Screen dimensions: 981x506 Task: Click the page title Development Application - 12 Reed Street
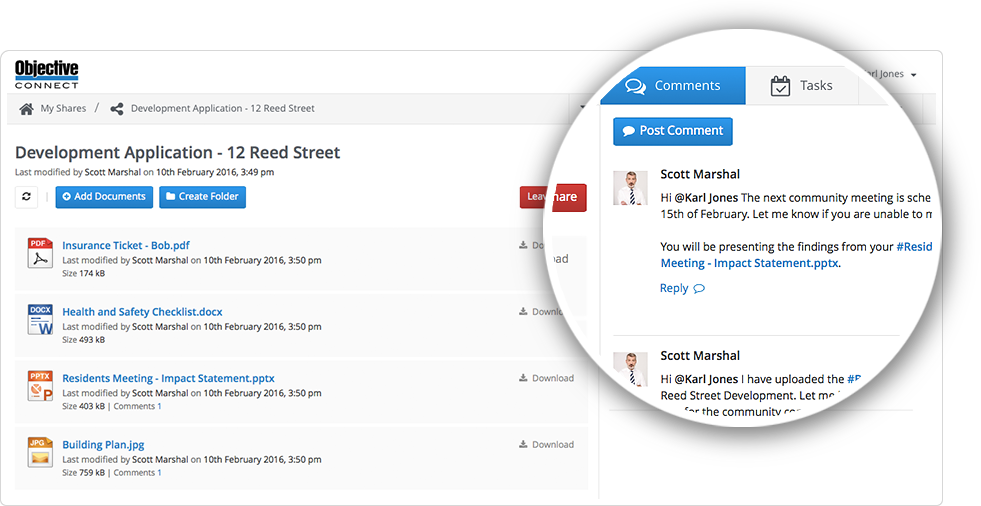[x=178, y=153]
